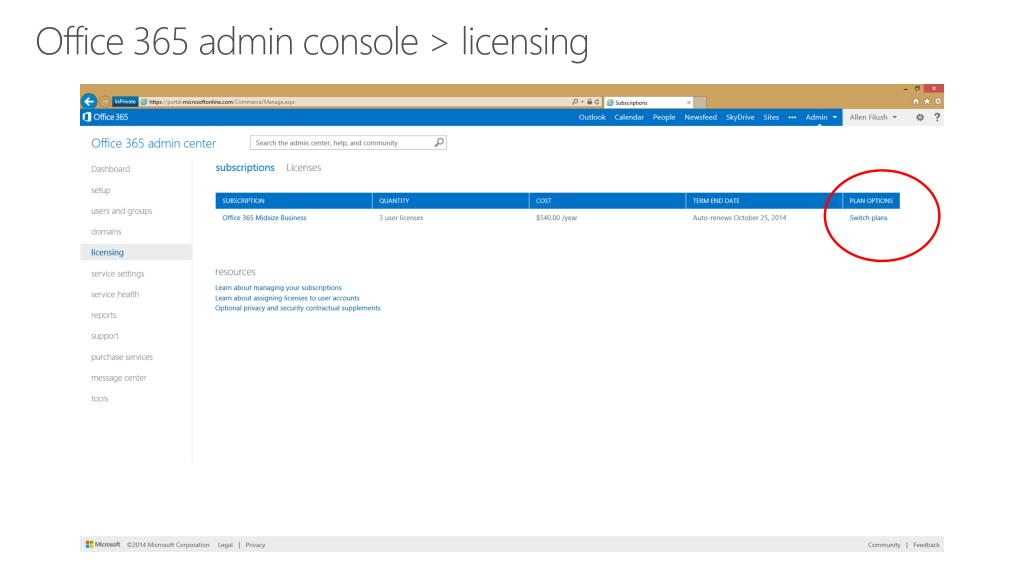Click the browser home icon

click(x=916, y=102)
